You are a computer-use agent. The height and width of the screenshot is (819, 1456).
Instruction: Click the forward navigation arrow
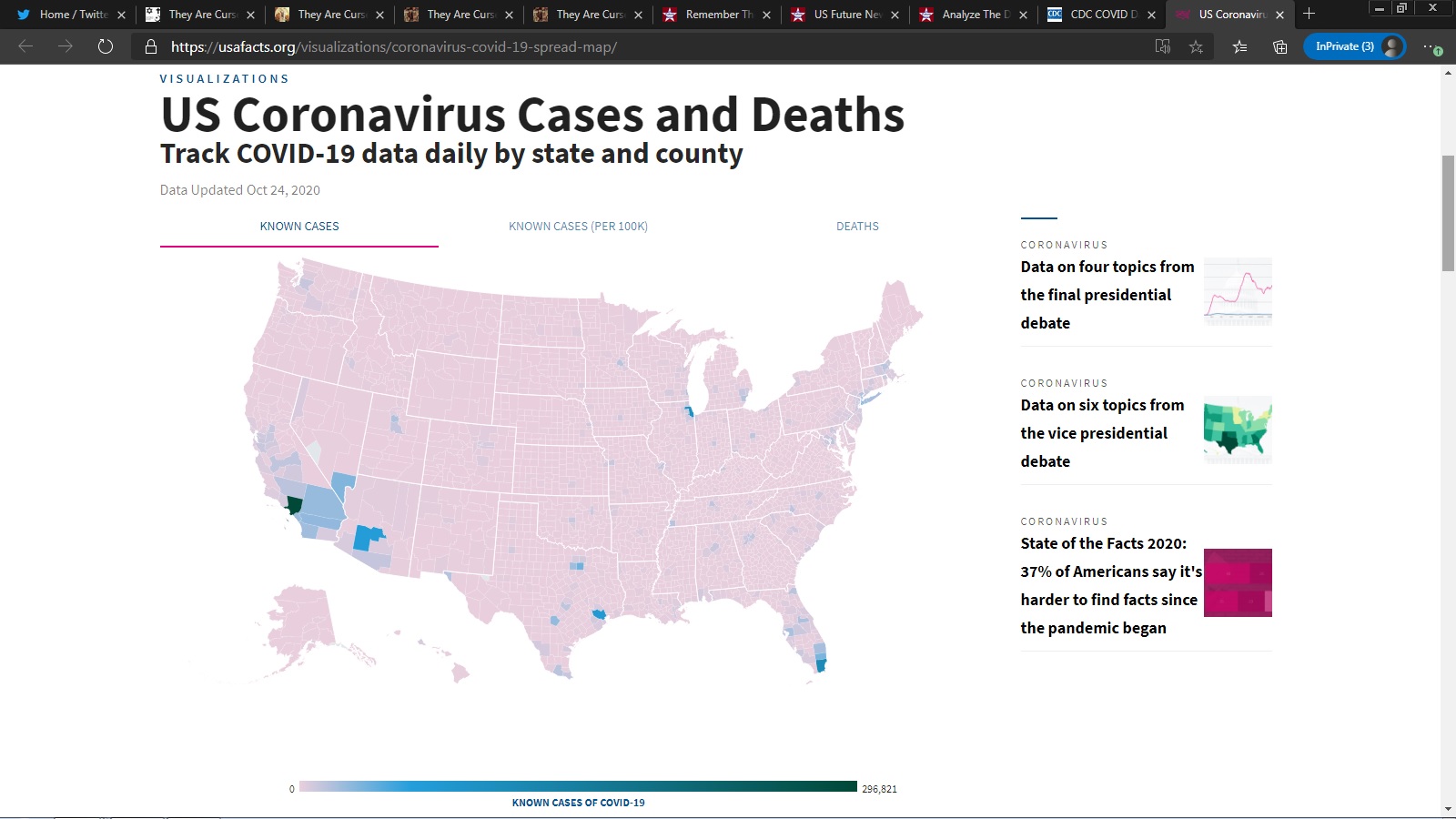[66, 46]
